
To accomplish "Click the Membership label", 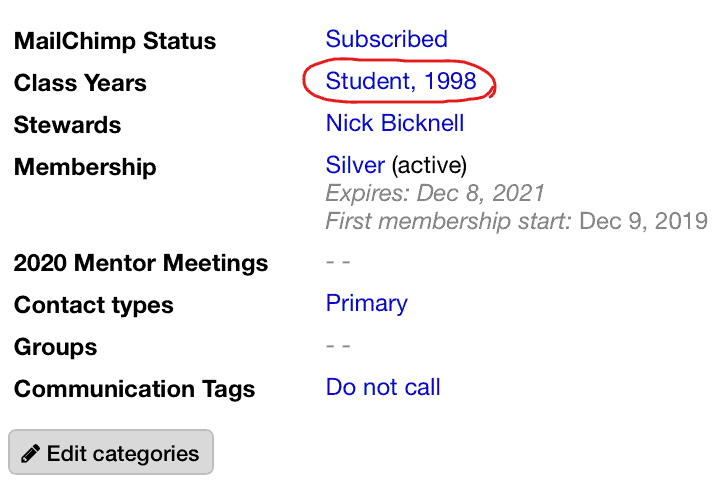I will (x=85, y=167).
